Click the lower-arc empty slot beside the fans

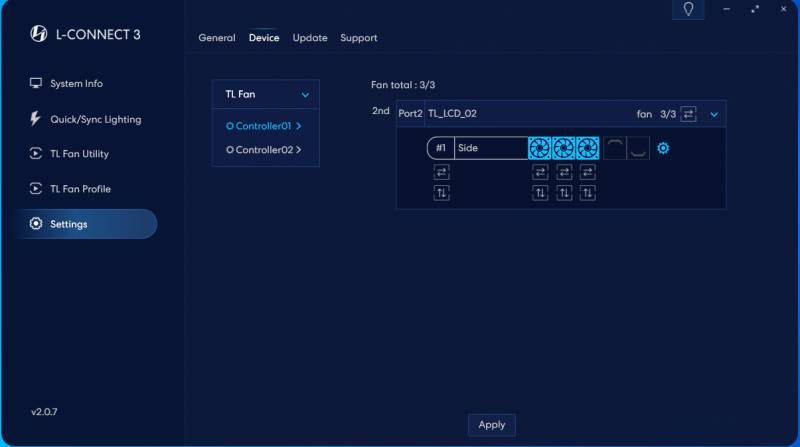coord(638,148)
